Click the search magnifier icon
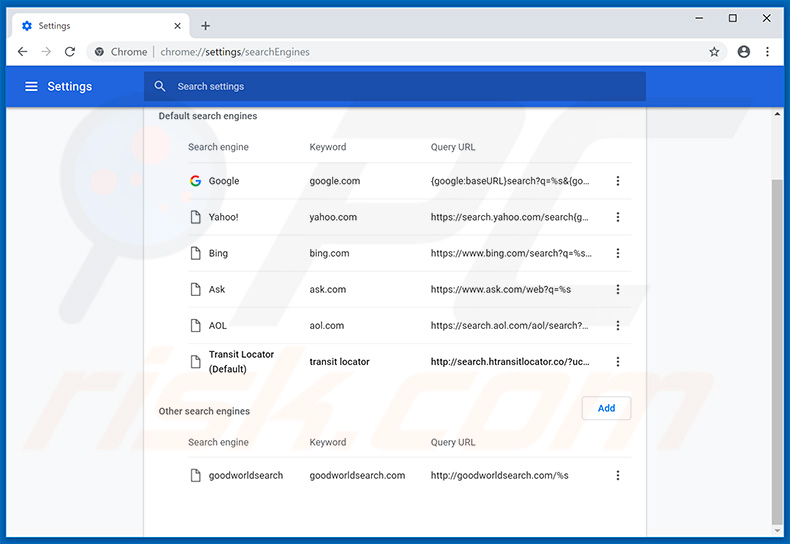 [160, 86]
